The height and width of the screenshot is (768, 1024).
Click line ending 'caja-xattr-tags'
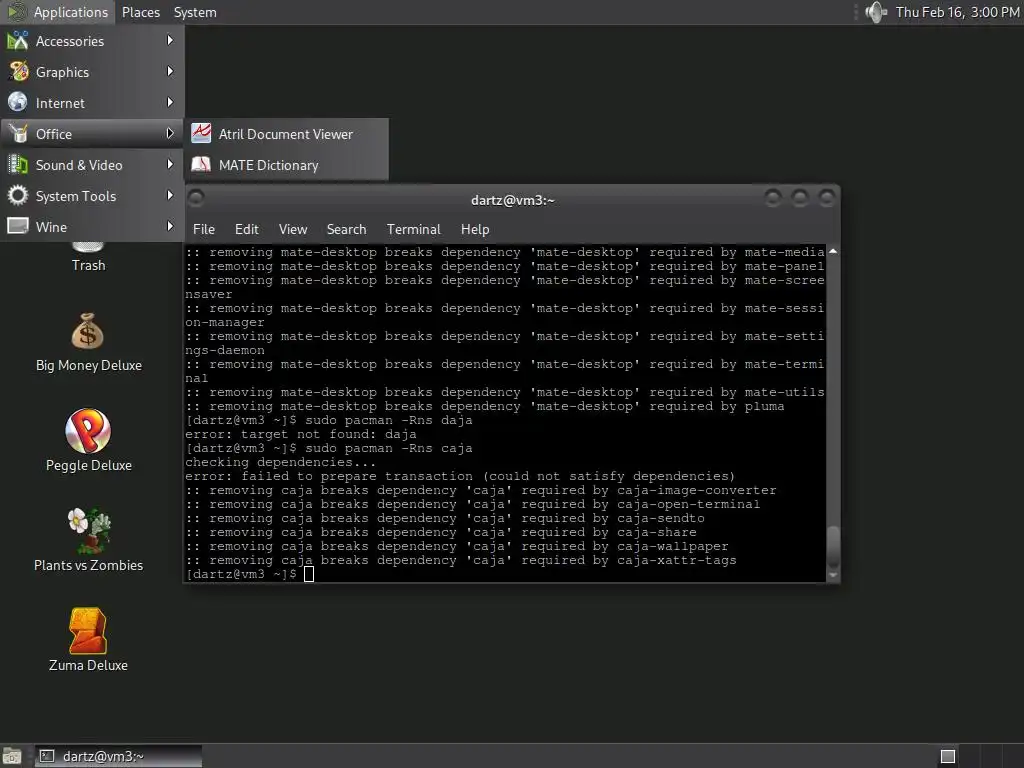click(461, 560)
